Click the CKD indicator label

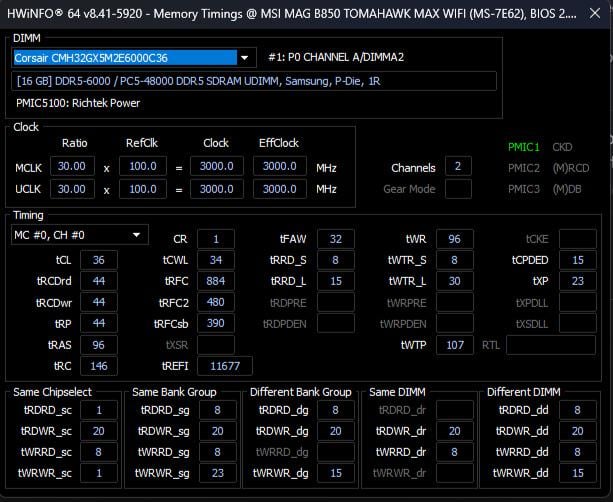point(563,147)
